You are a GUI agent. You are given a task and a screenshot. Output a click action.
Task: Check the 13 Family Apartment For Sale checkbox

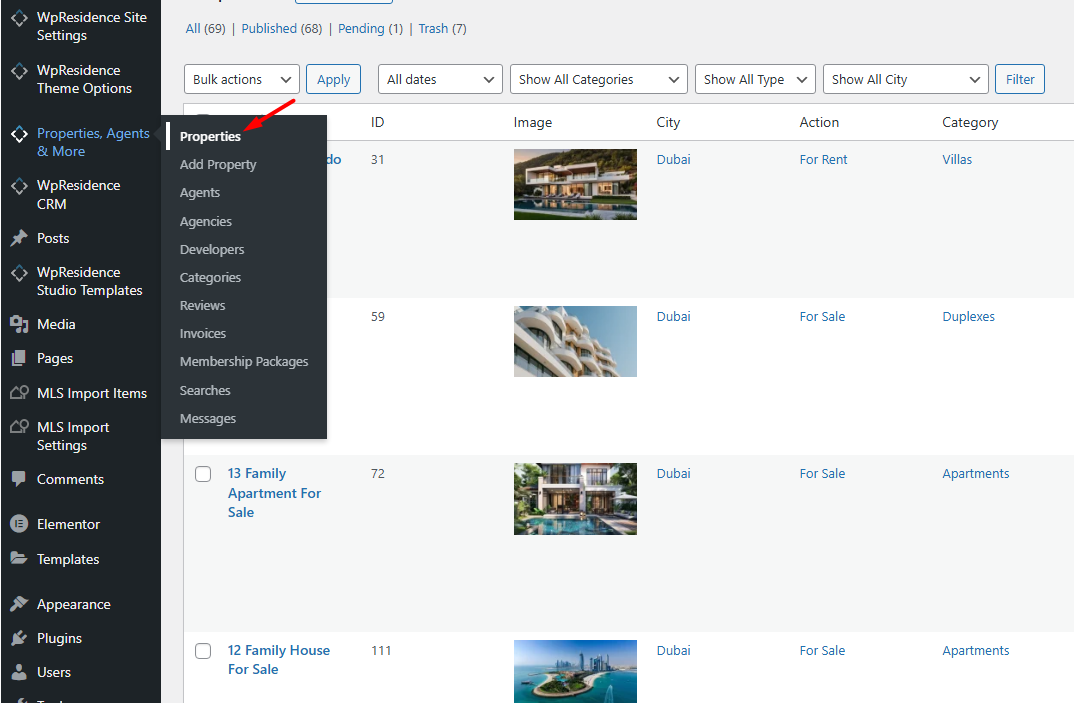click(x=203, y=474)
